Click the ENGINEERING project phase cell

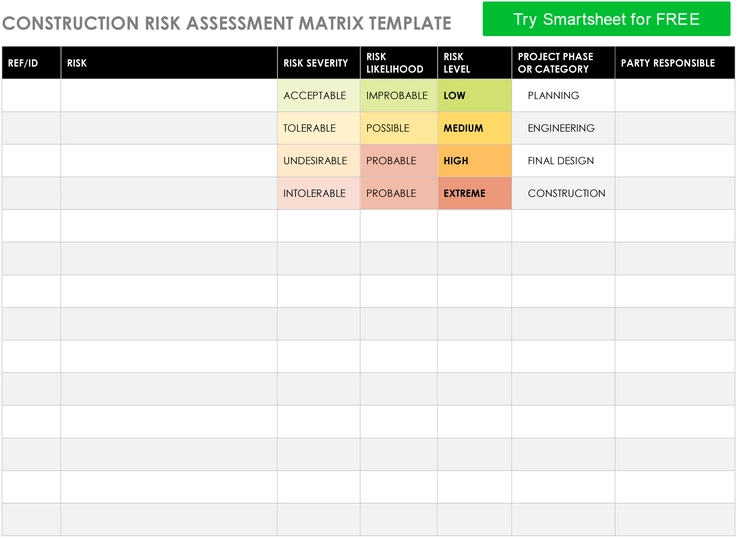(x=563, y=128)
